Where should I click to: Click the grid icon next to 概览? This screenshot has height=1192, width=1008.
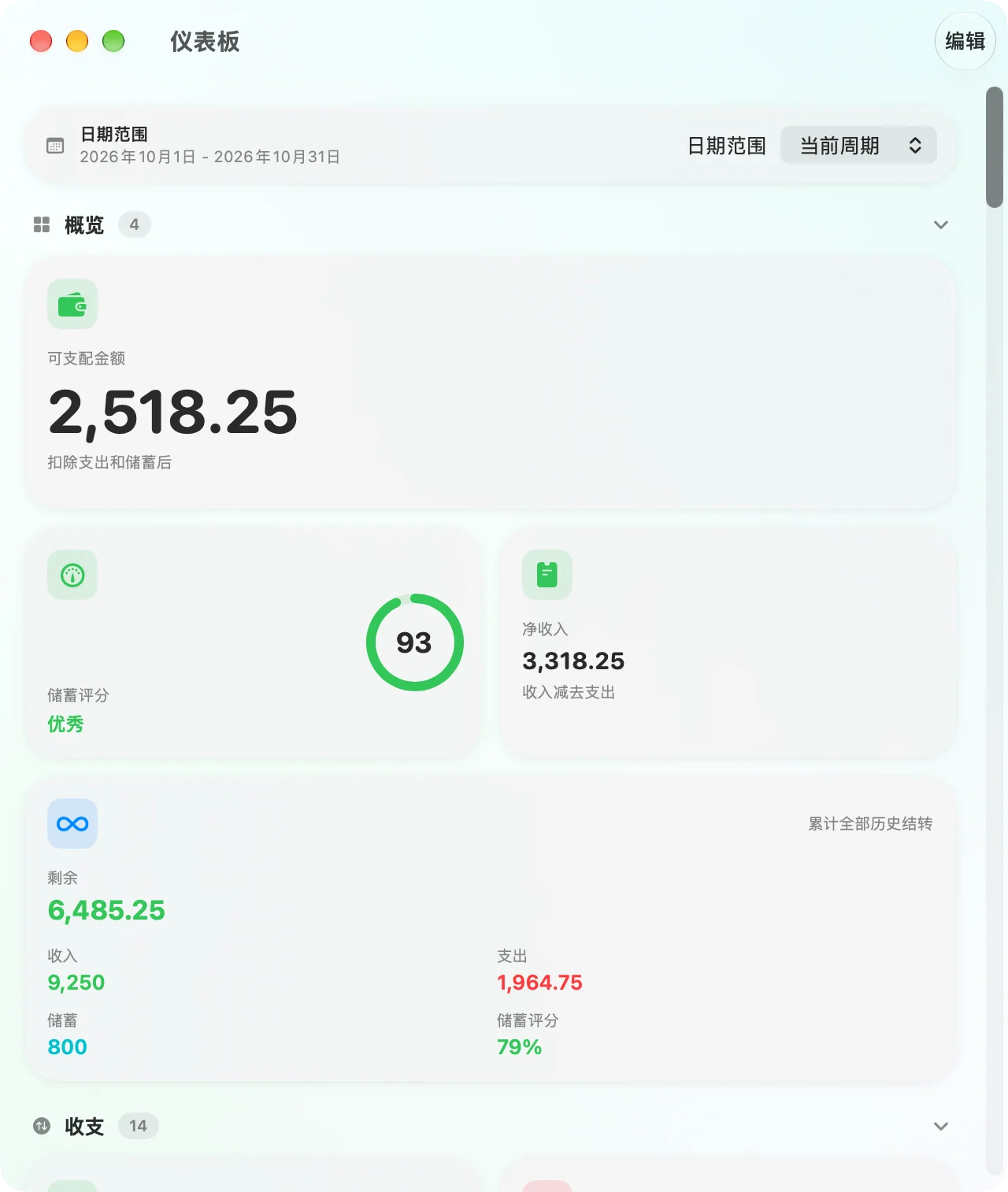[42, 225]
